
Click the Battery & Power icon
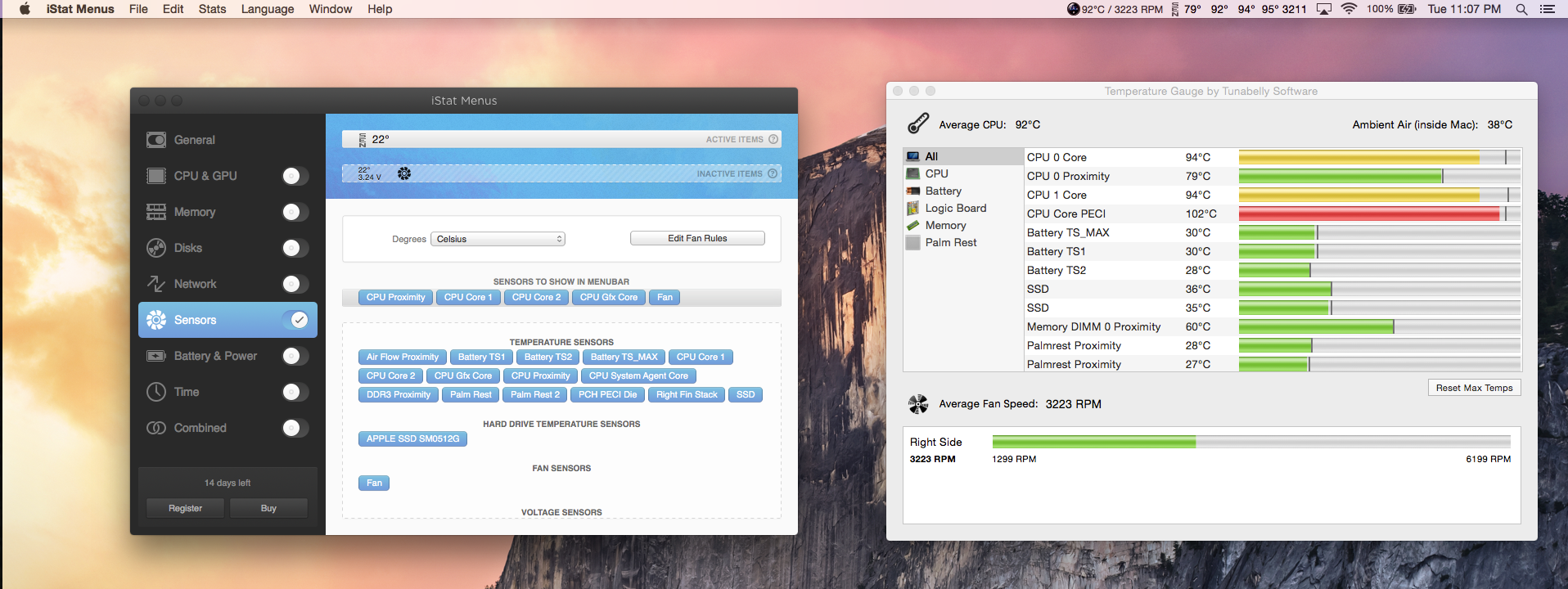tap(156, 356)
